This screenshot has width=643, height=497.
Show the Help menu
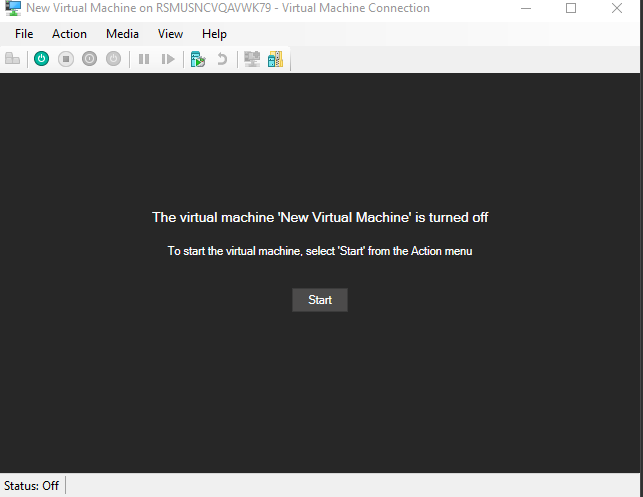coord(214,34)
